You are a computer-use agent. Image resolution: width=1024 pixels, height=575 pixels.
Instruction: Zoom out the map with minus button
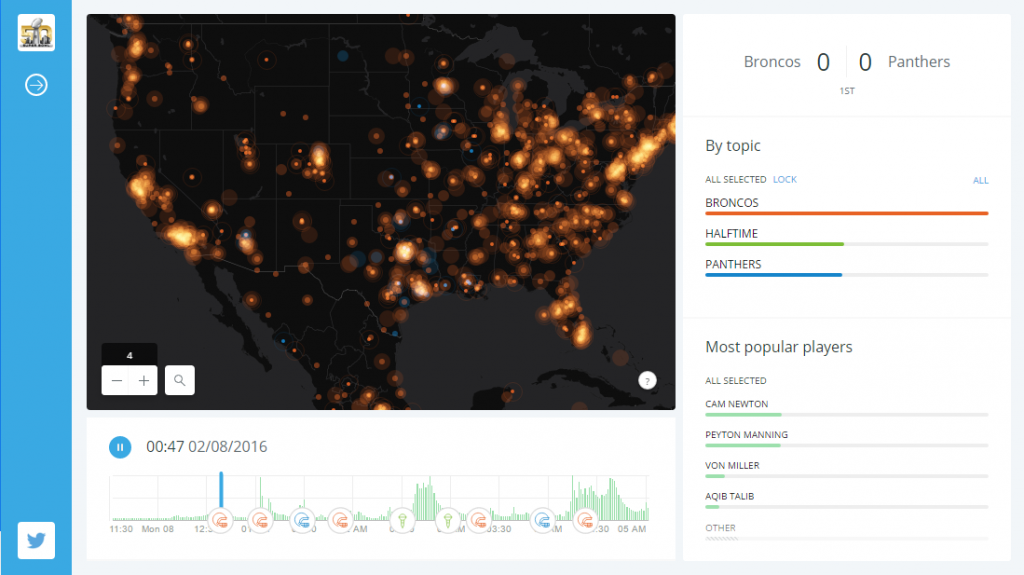[117, 380]
